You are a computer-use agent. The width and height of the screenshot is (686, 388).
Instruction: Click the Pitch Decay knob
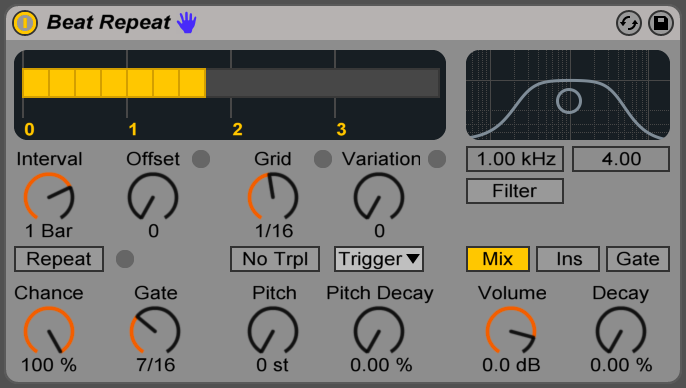coord(379,330)
